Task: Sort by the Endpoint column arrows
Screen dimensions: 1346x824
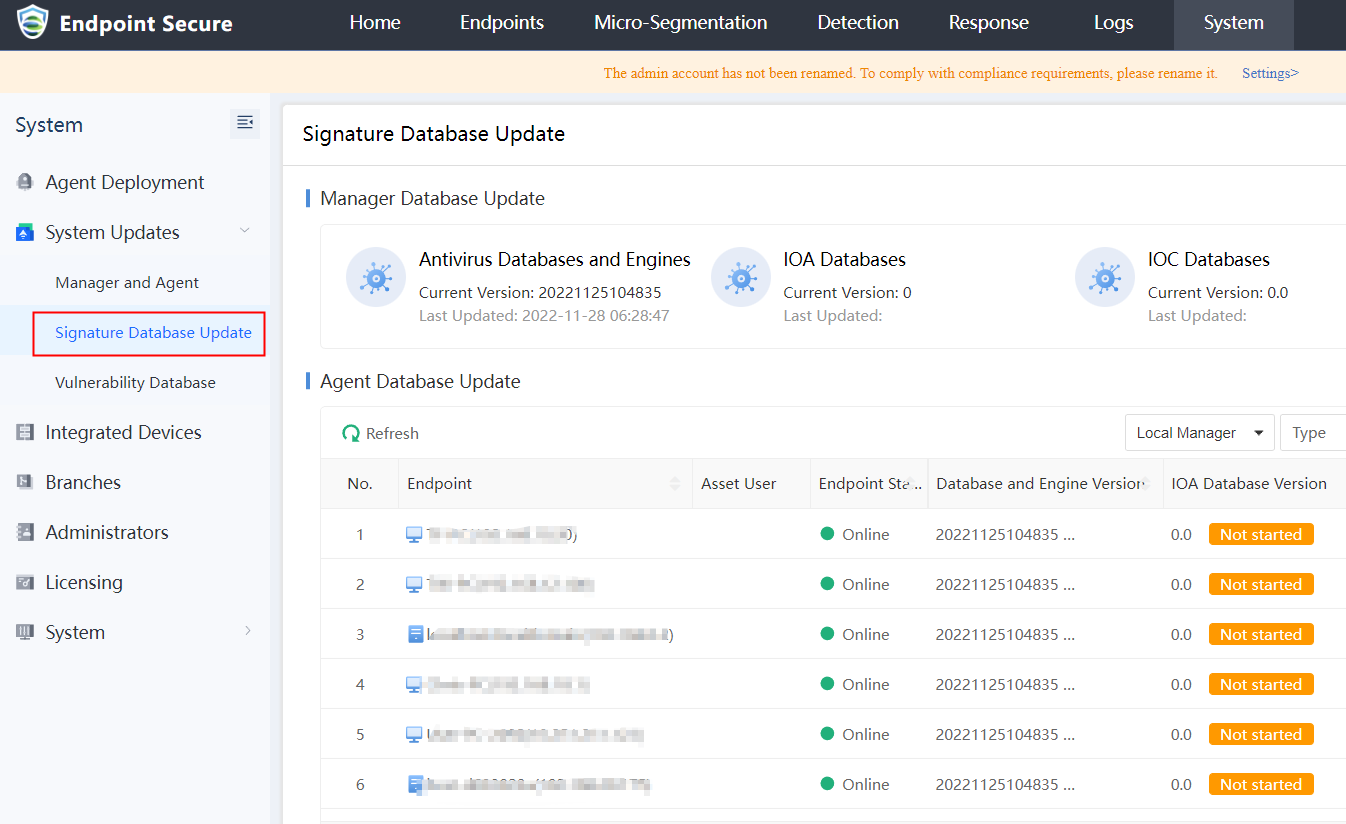Action: [x=674, y=484]
